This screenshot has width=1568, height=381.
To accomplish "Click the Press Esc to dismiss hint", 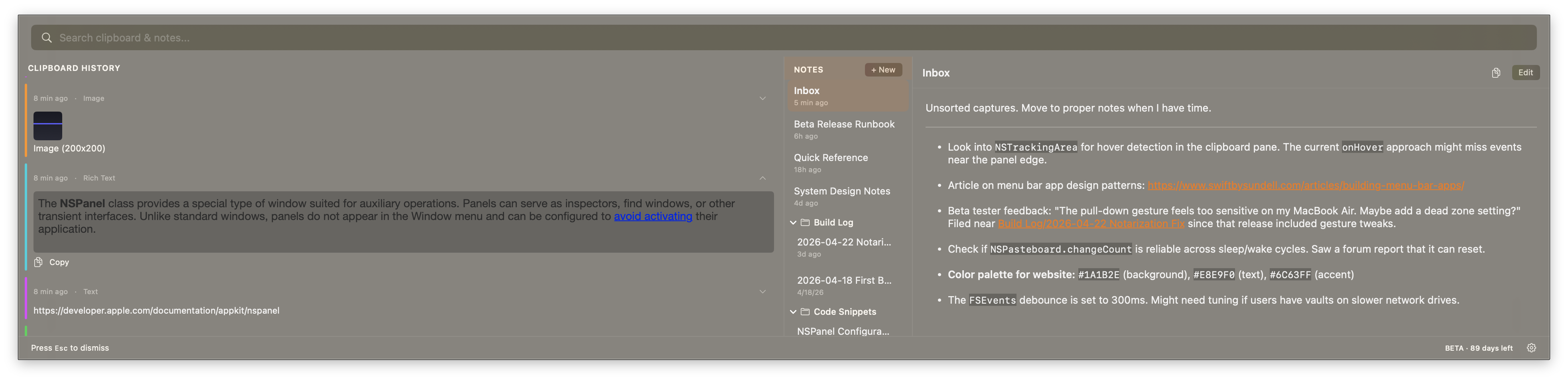I will pos(70,348).
